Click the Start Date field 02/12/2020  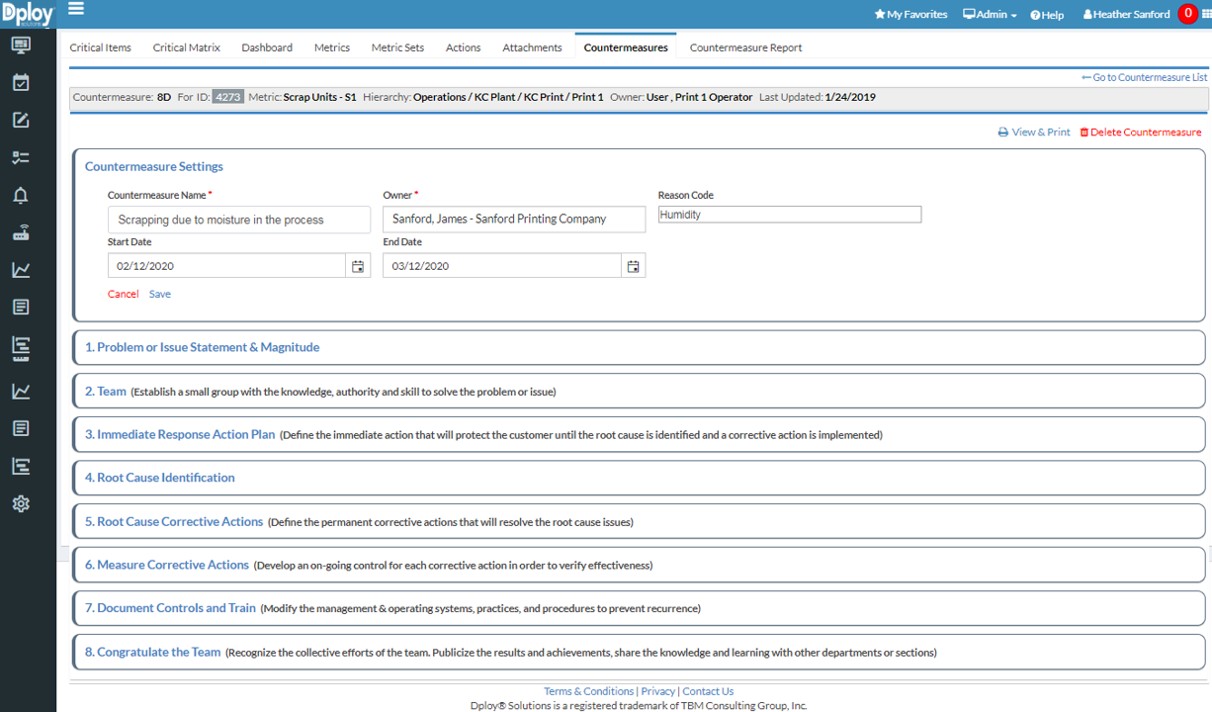(227, 266)
